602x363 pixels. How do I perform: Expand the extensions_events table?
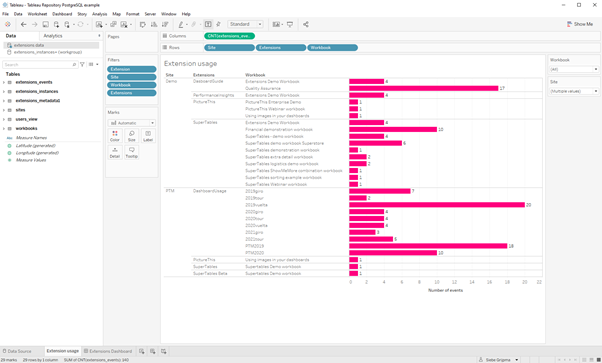[4, 82]
